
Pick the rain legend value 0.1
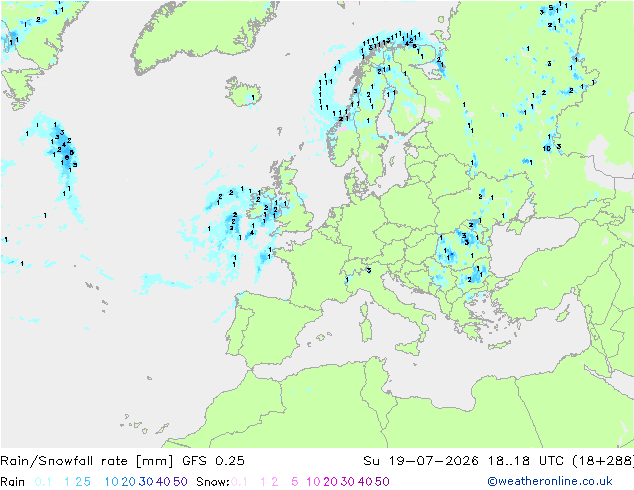pyautogui.click(x=43, y=482)
